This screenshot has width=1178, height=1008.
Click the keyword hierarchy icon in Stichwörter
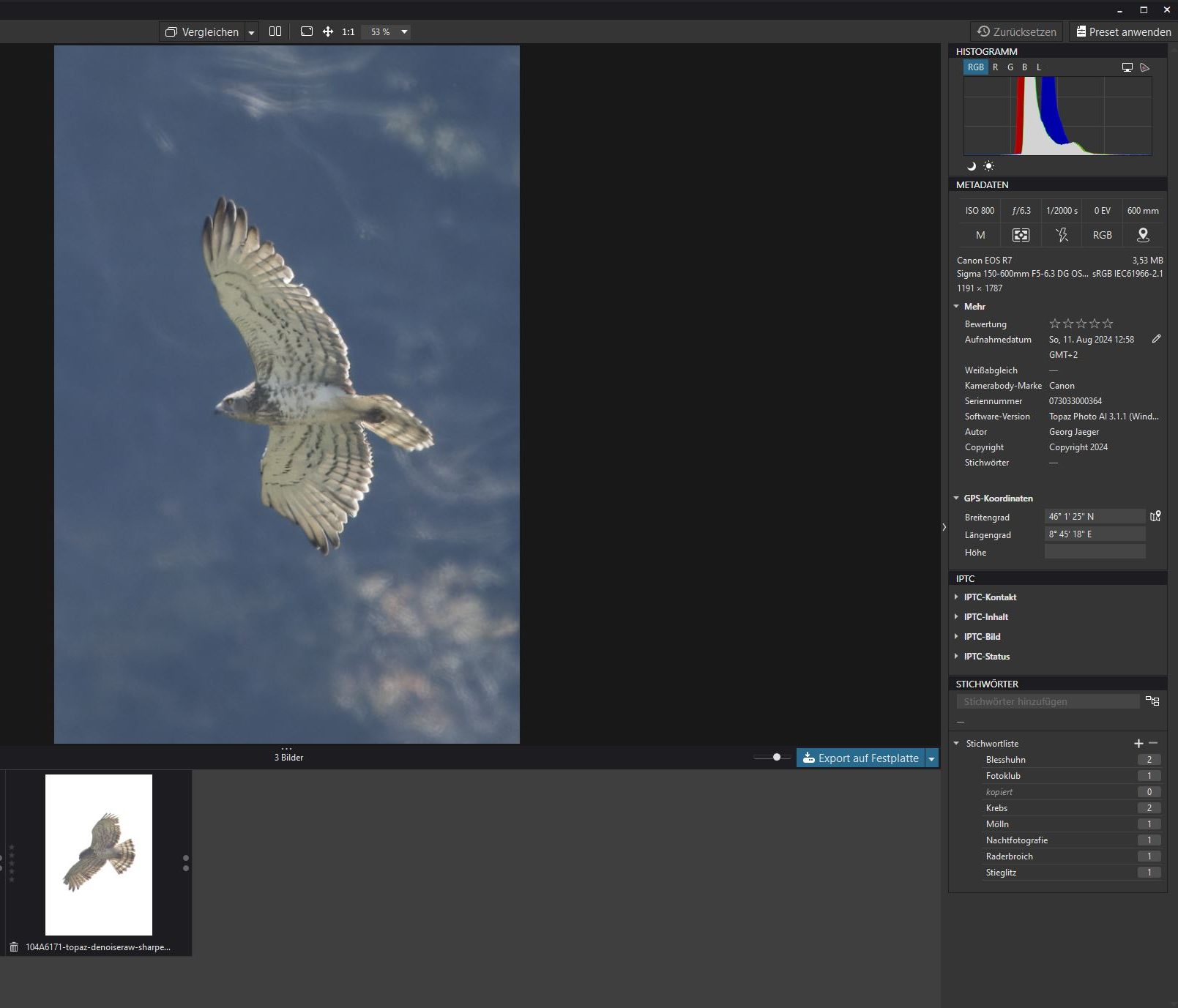(1152, 701)
